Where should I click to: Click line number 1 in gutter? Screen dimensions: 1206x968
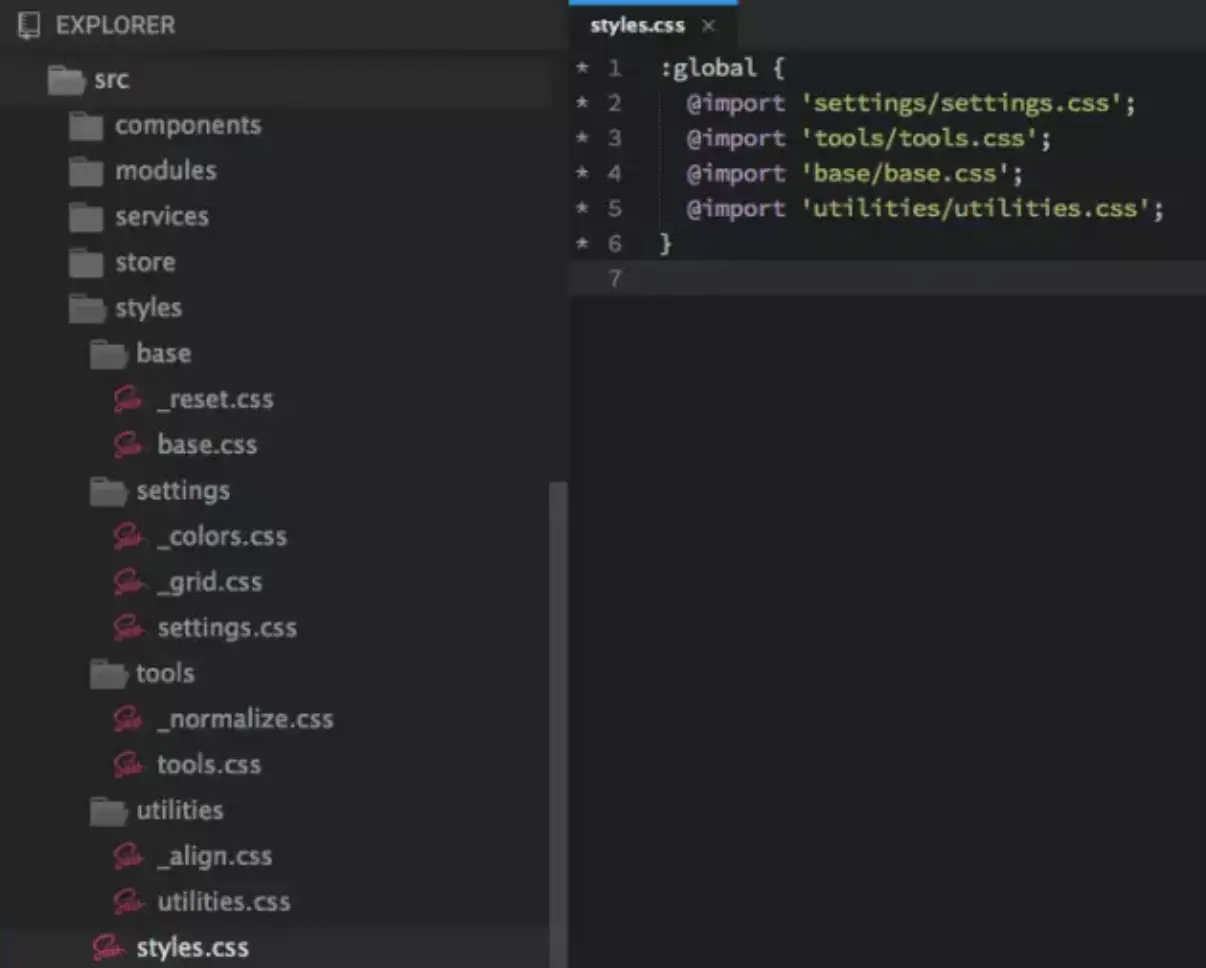614,69
